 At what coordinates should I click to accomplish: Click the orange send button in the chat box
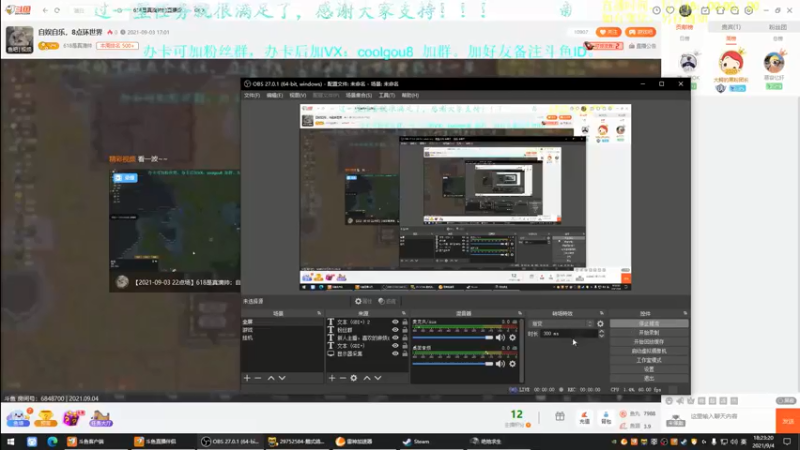788,421
